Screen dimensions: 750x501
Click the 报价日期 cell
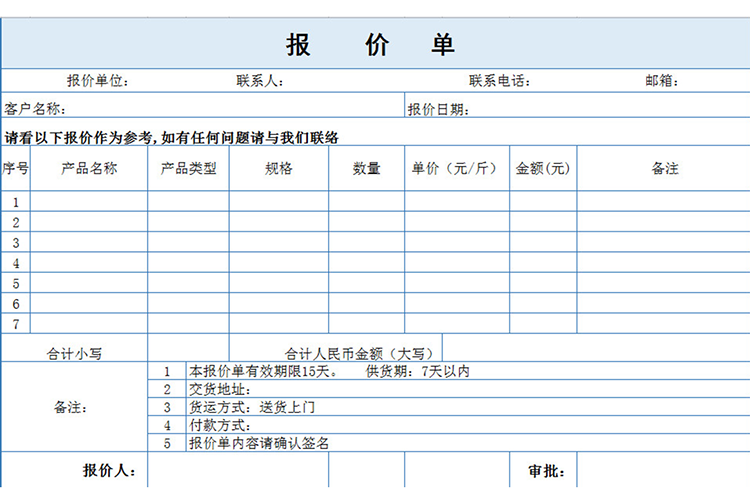438,109
